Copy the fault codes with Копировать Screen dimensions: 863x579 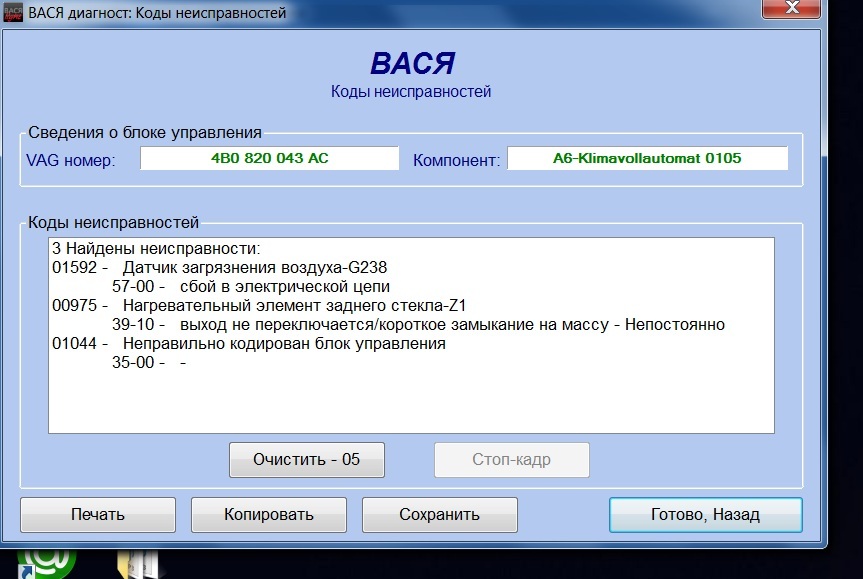pos(269,515)
